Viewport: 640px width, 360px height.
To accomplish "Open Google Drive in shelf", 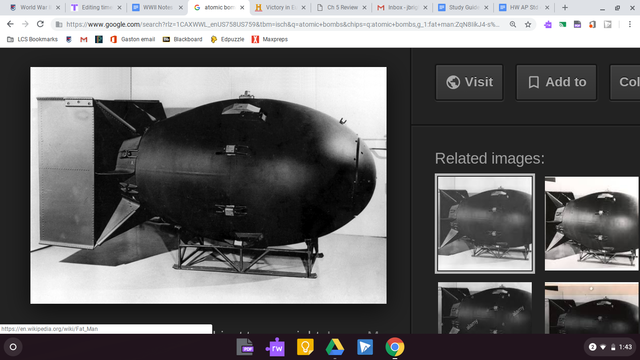I will point(335,347).
